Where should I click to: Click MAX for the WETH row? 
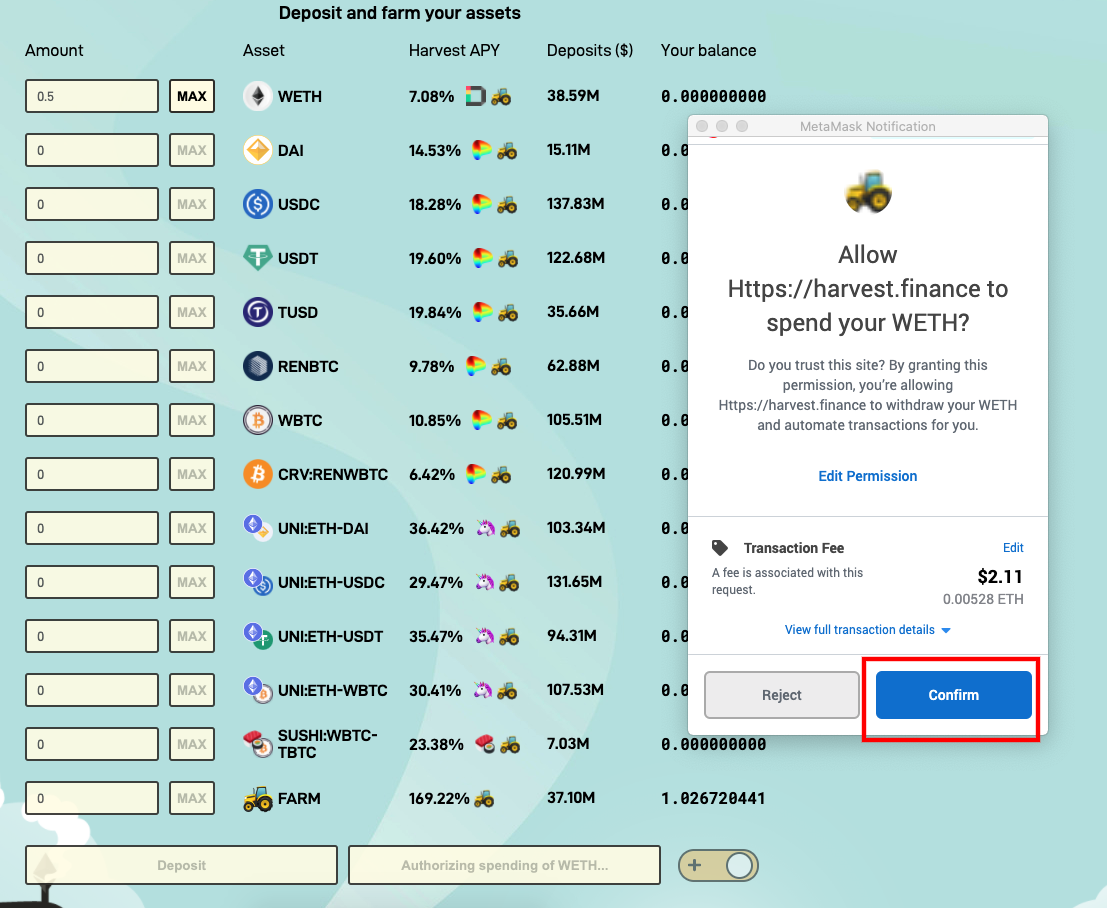click(192, 96)
